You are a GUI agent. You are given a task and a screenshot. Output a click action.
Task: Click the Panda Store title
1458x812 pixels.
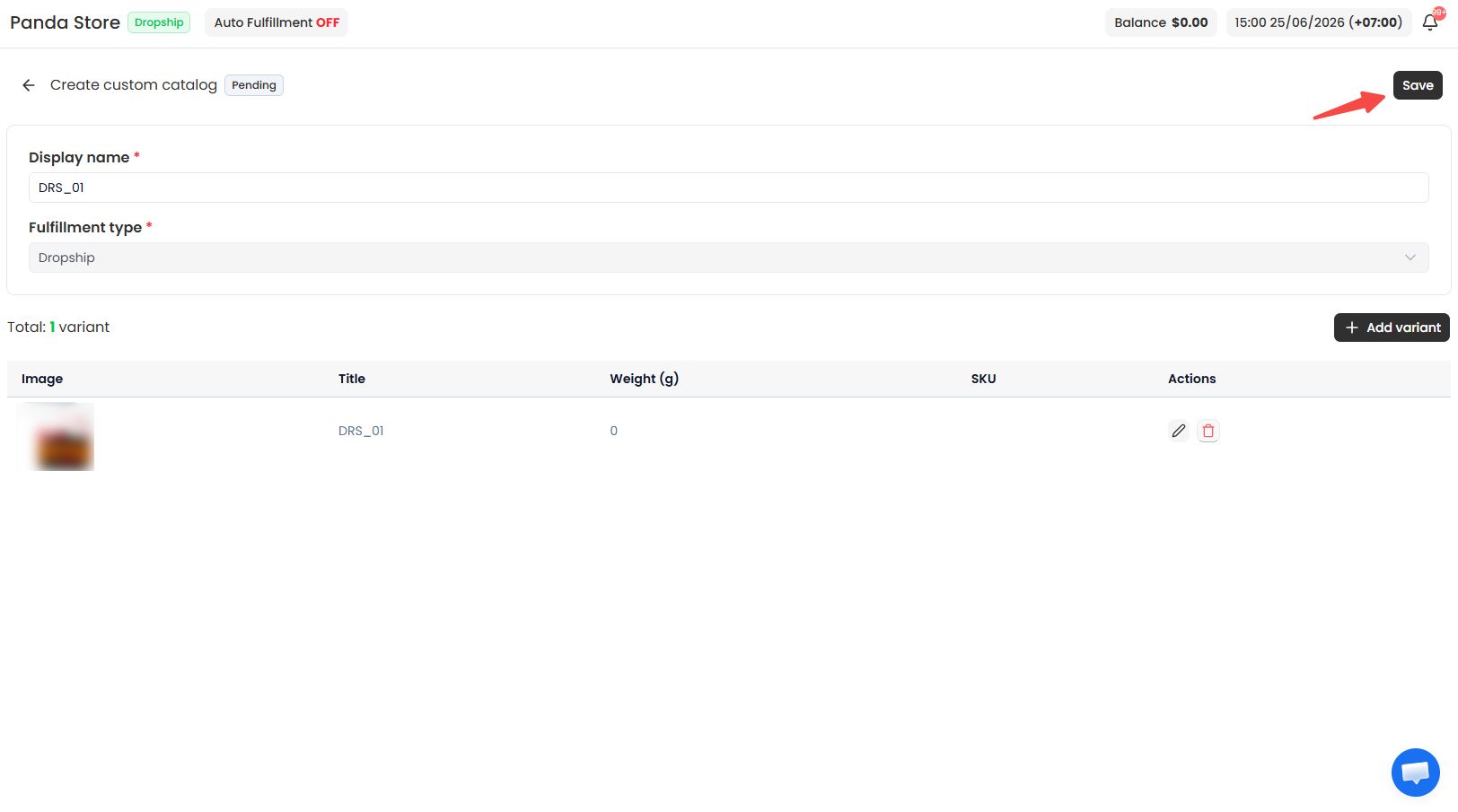click(x=65, y=22)
